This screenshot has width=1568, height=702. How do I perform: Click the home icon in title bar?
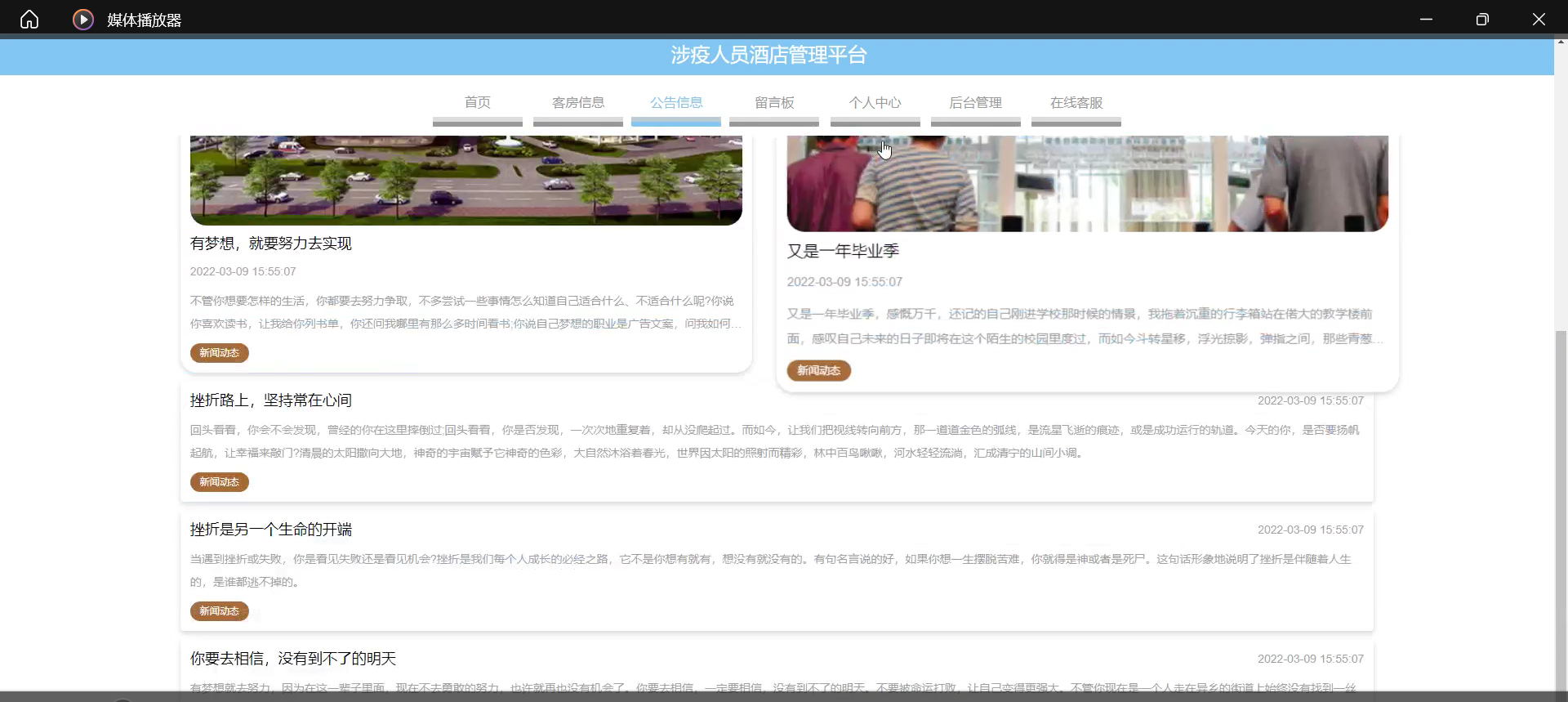(29, 19)
